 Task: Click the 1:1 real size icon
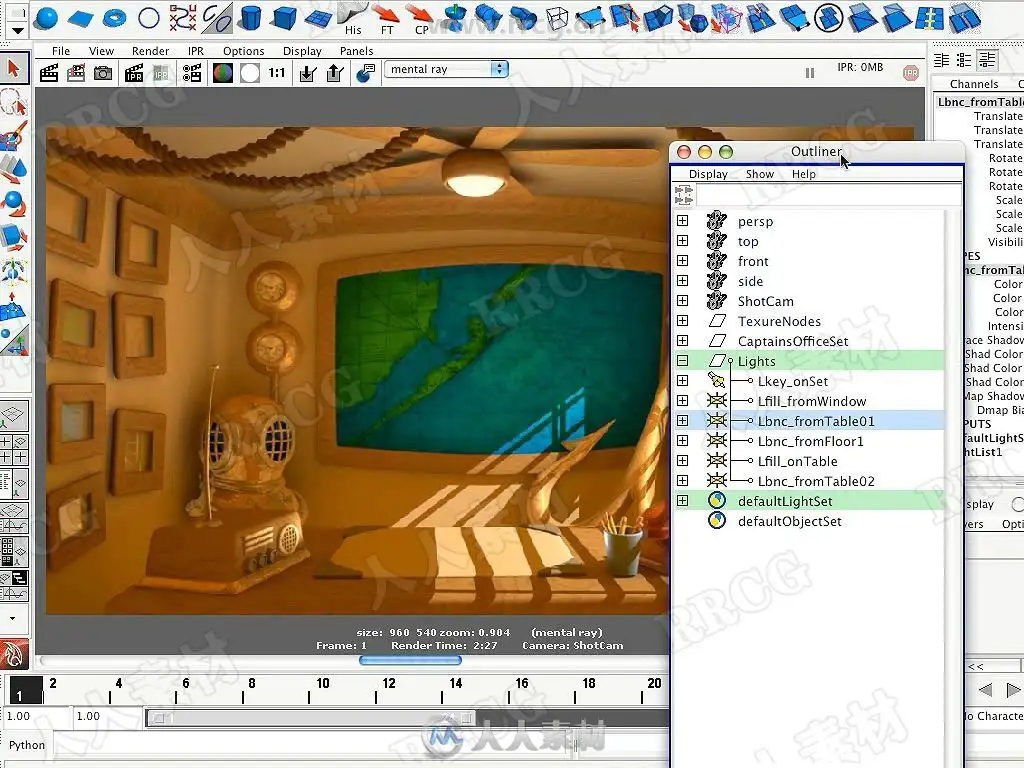pos(277,73)
